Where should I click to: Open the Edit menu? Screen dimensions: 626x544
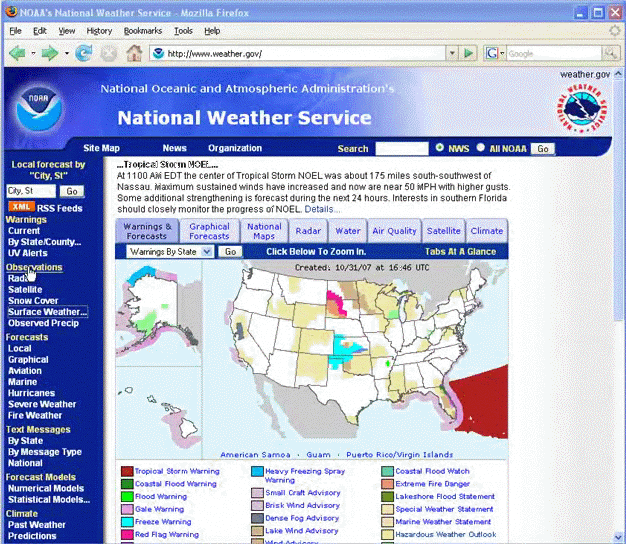pos(40,31)
